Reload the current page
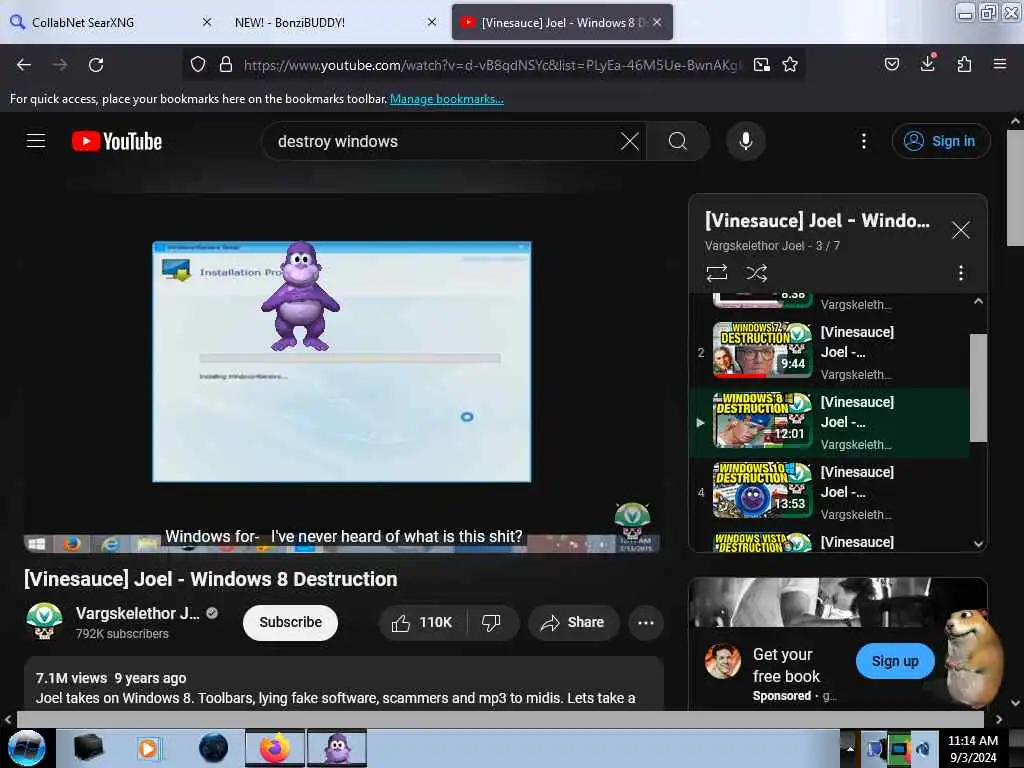Viewport: 1024px width, 768px height. 96,65
